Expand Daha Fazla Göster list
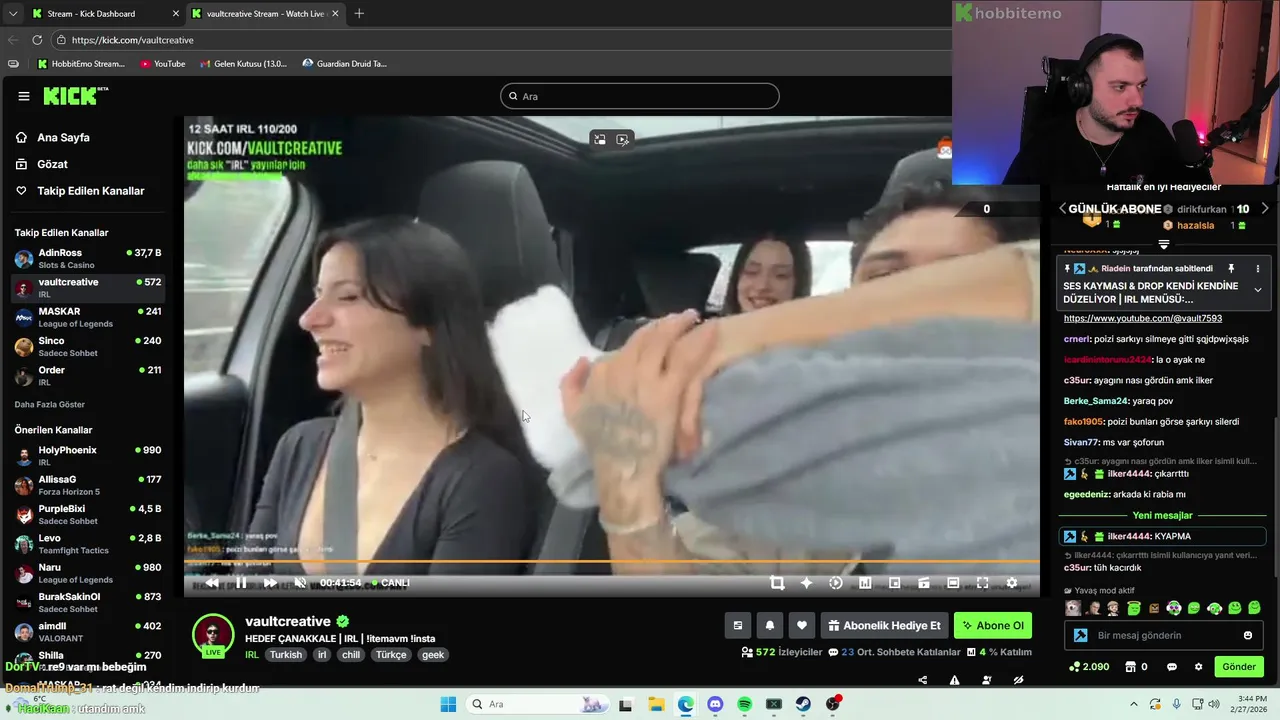The width and height of the screenshot is (1280, 720). click(50, 405)
